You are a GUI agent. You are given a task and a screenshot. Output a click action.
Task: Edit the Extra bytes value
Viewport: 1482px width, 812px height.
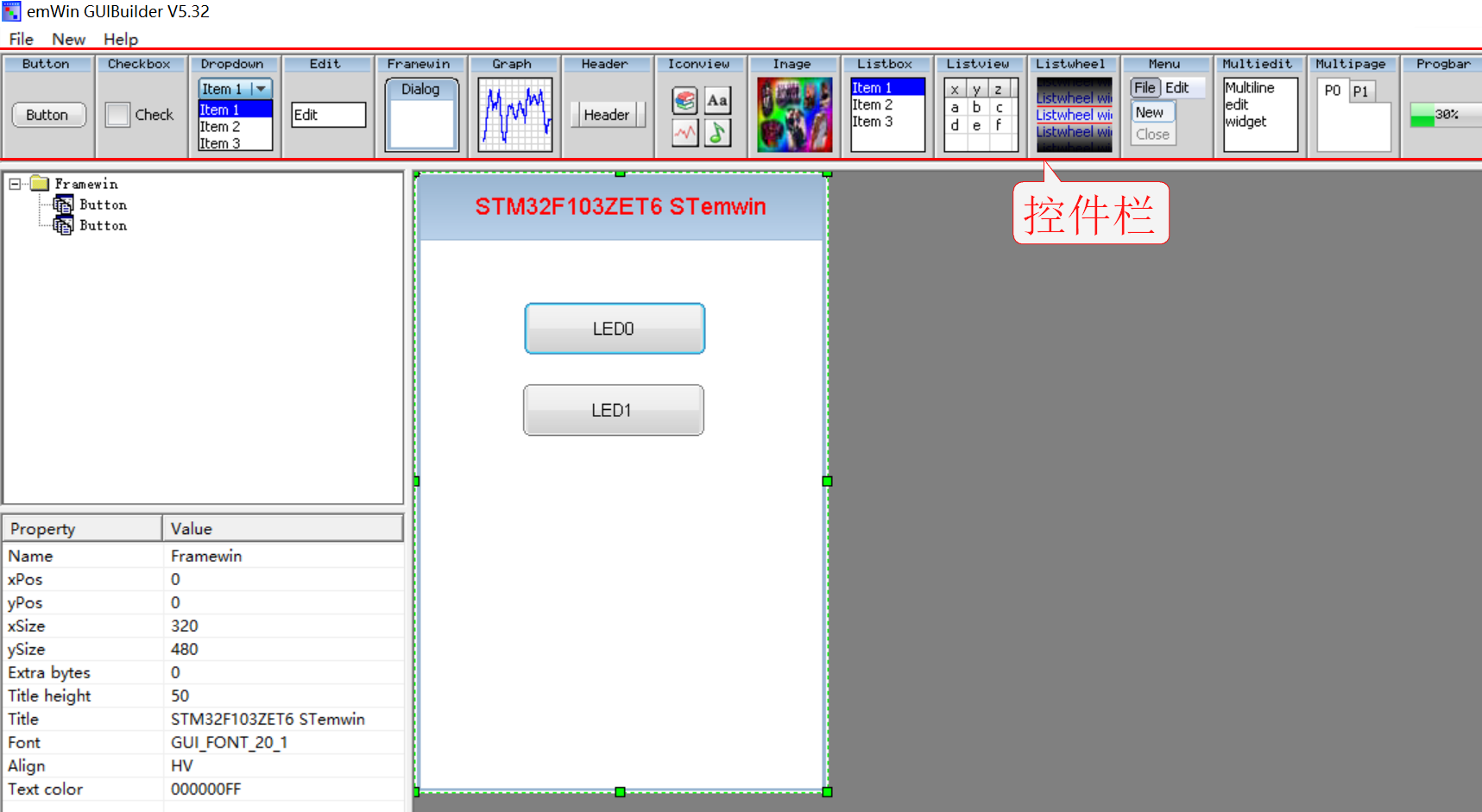click(283, 673)
